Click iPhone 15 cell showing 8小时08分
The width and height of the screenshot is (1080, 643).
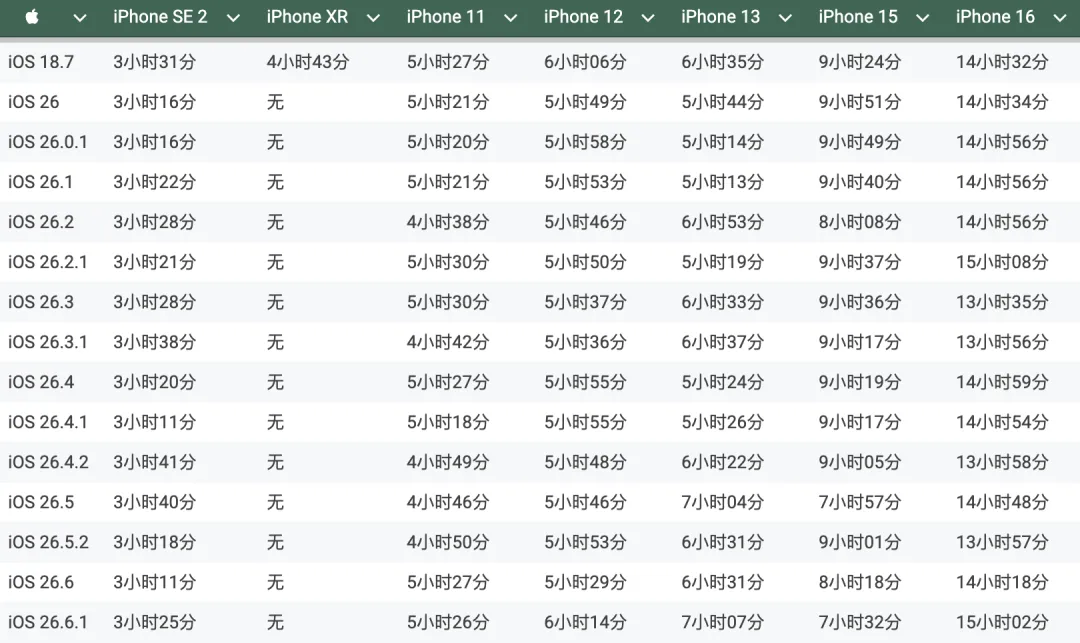point(860,222)
